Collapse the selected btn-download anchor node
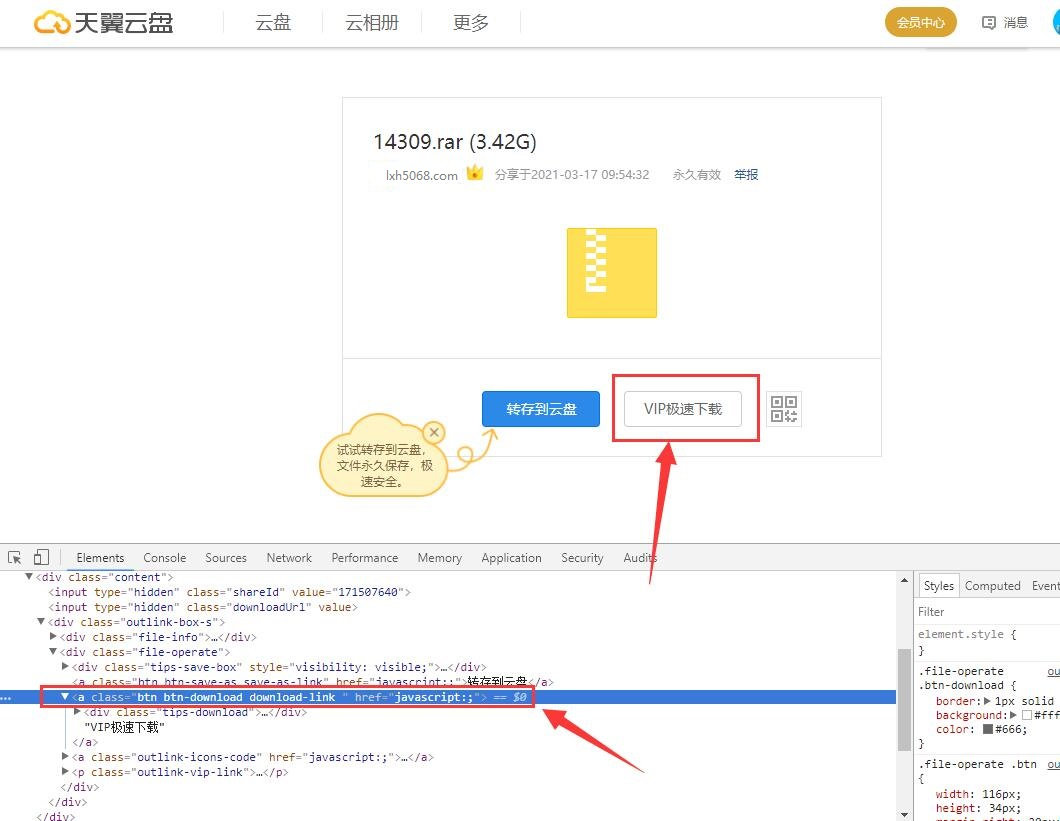Screen dimensions: 1060x821 point(65,697)
